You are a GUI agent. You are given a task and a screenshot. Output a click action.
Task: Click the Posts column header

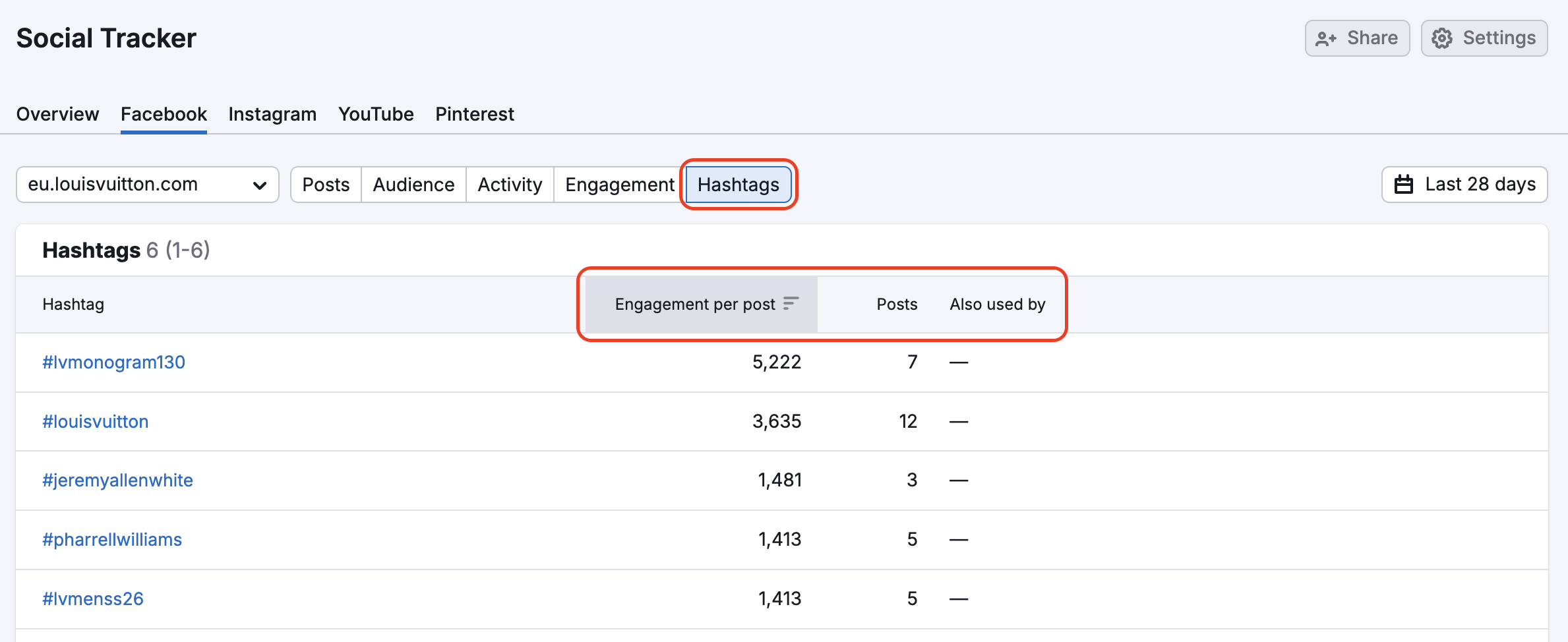(x=897, y=304)
